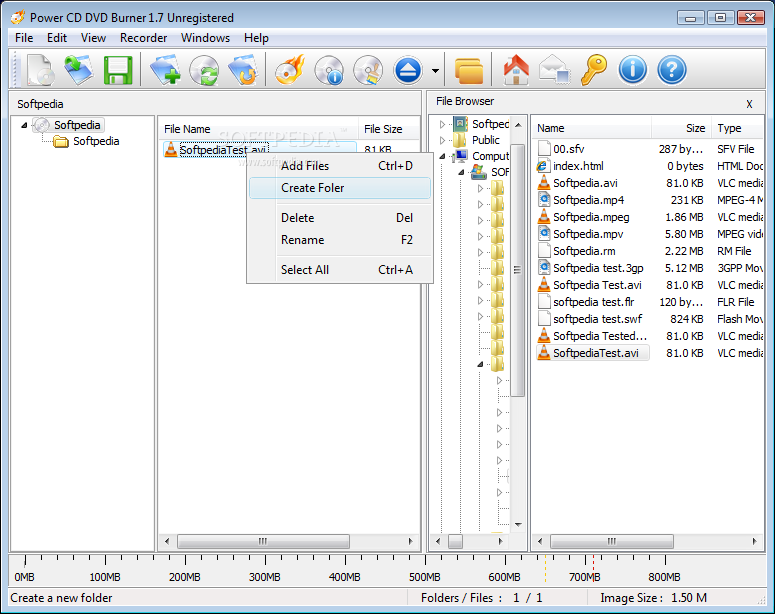The height and width of the screenshot is (614, 775).
Task: Click the Erase disc brush icon
Action: (368, 70)
